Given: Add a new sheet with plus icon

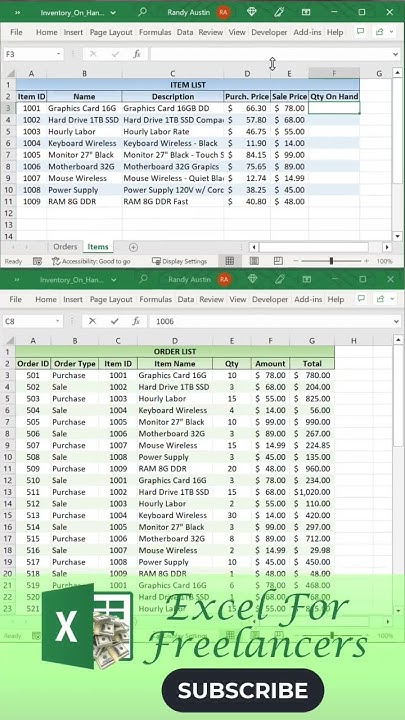Looking at the screenshot, I should tap(133, 247).
